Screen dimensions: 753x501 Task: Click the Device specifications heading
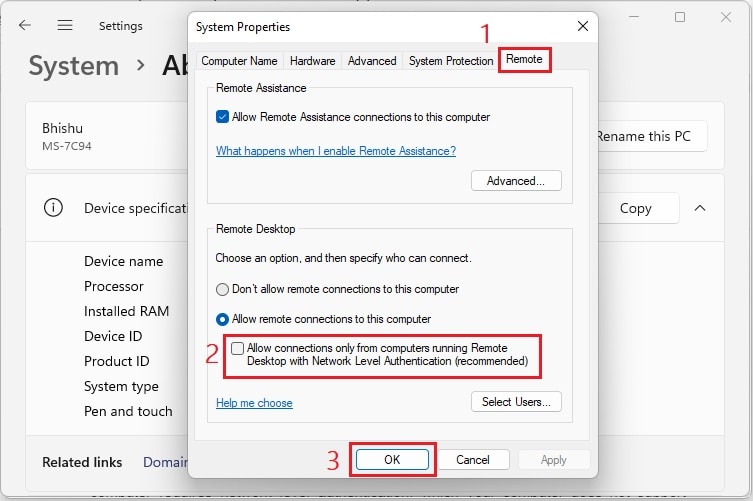[135, 208]
